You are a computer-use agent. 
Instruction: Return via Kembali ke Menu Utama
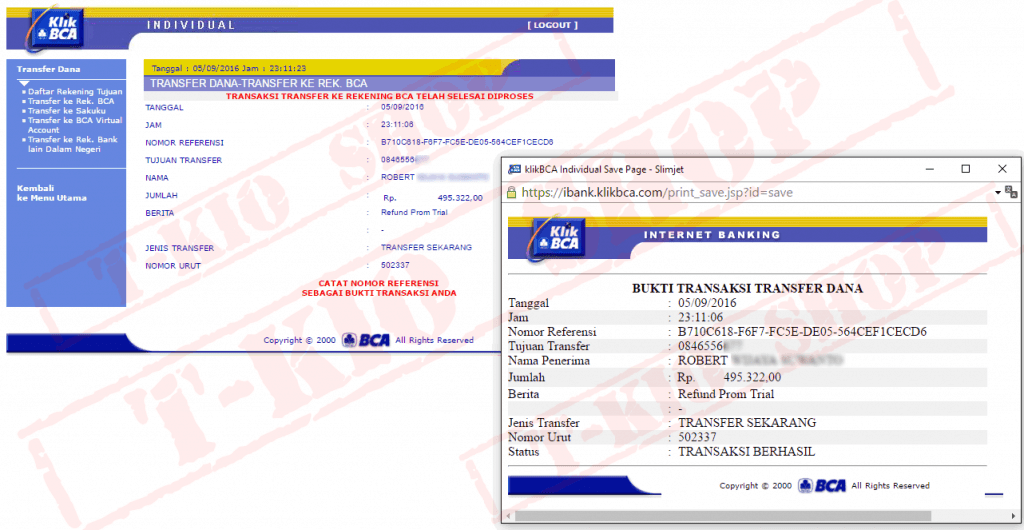(51, 193)
